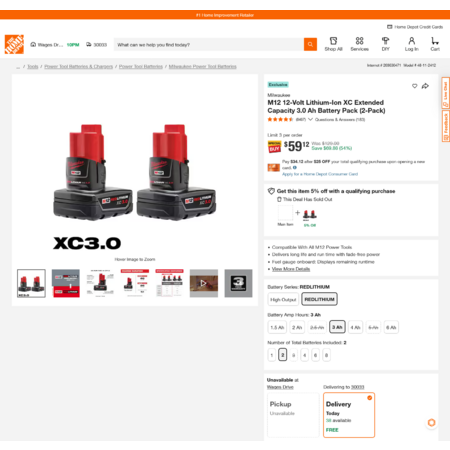
Task: Choose Delivery fulfillment option
Action: point(349,415)
